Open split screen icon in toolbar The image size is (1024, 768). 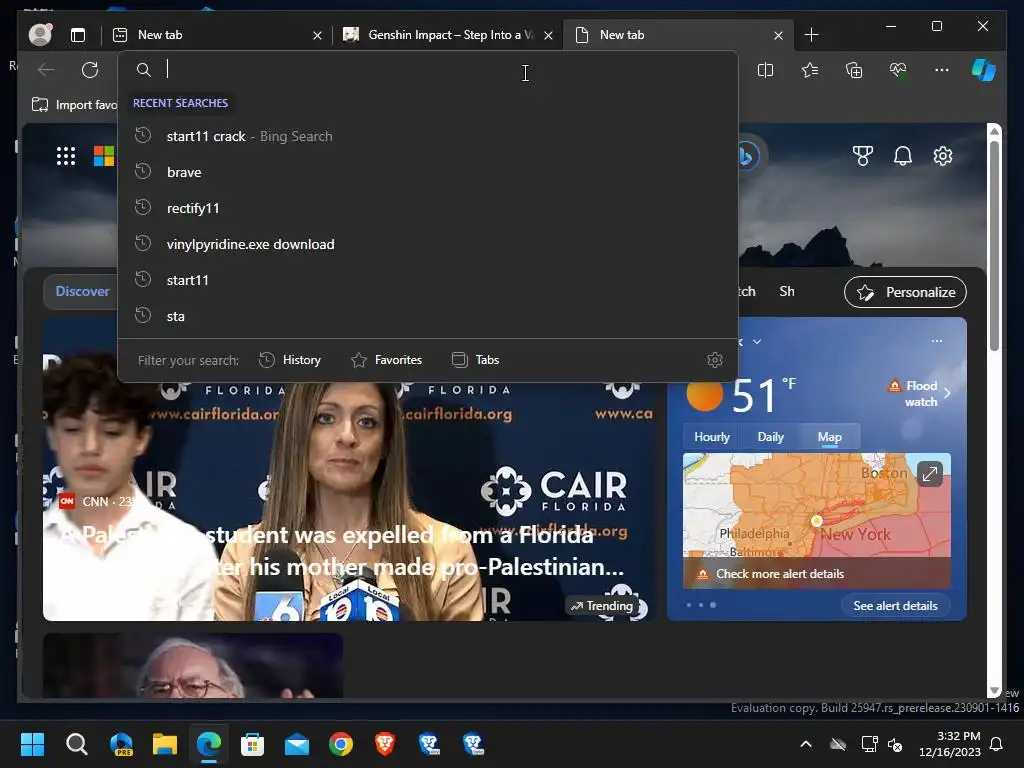click(765, 70)
